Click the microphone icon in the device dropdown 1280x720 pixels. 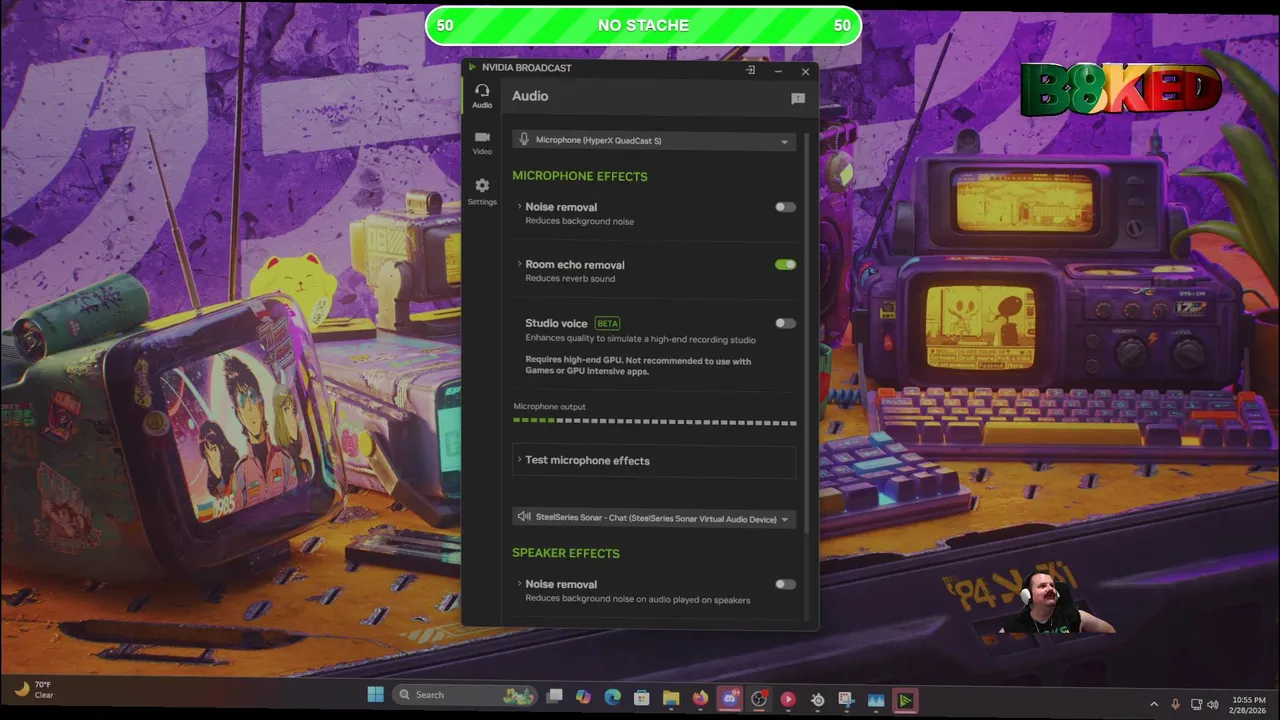point(524,140)
